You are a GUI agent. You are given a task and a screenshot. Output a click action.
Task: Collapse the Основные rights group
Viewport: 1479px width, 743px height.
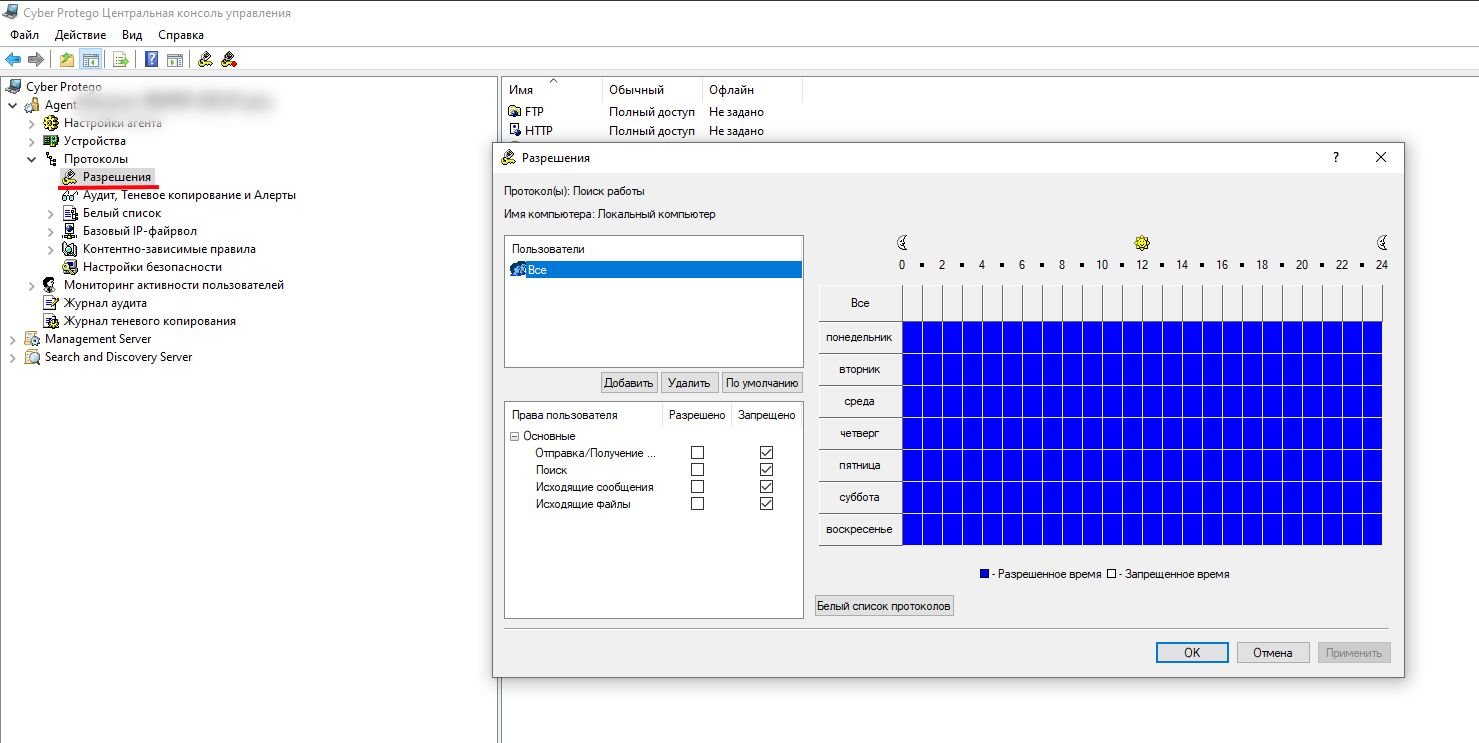point(515,436)
